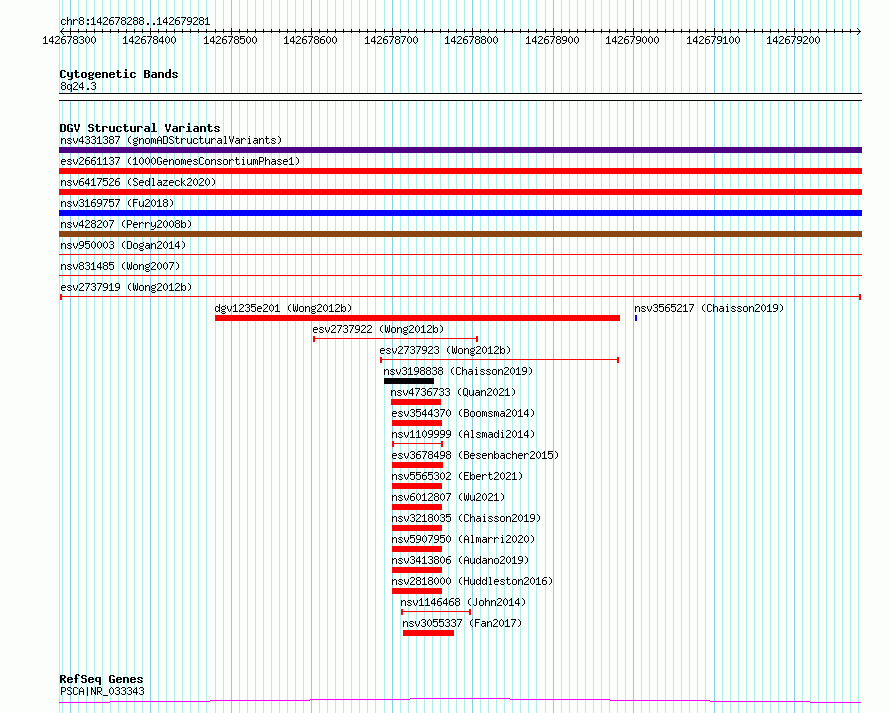Select the 8q24.3 cytogenetic band label
The height and width of the screenshot is (713, 890).
point(78,86)
